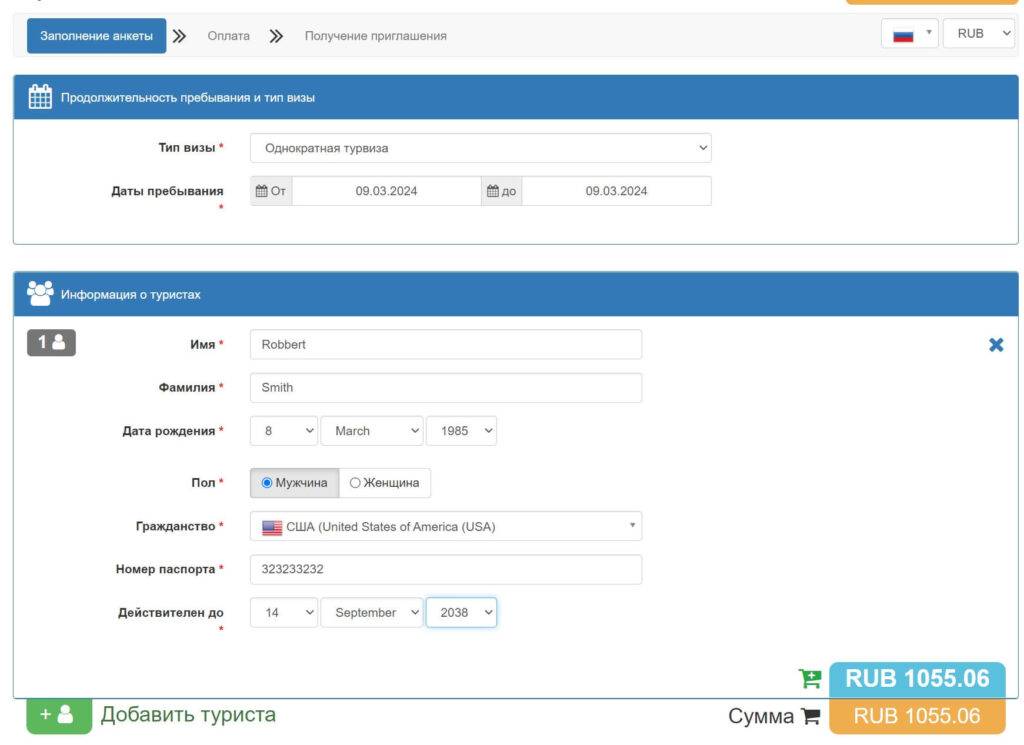Open the Гражданство country dropdown

click(445, 527)
